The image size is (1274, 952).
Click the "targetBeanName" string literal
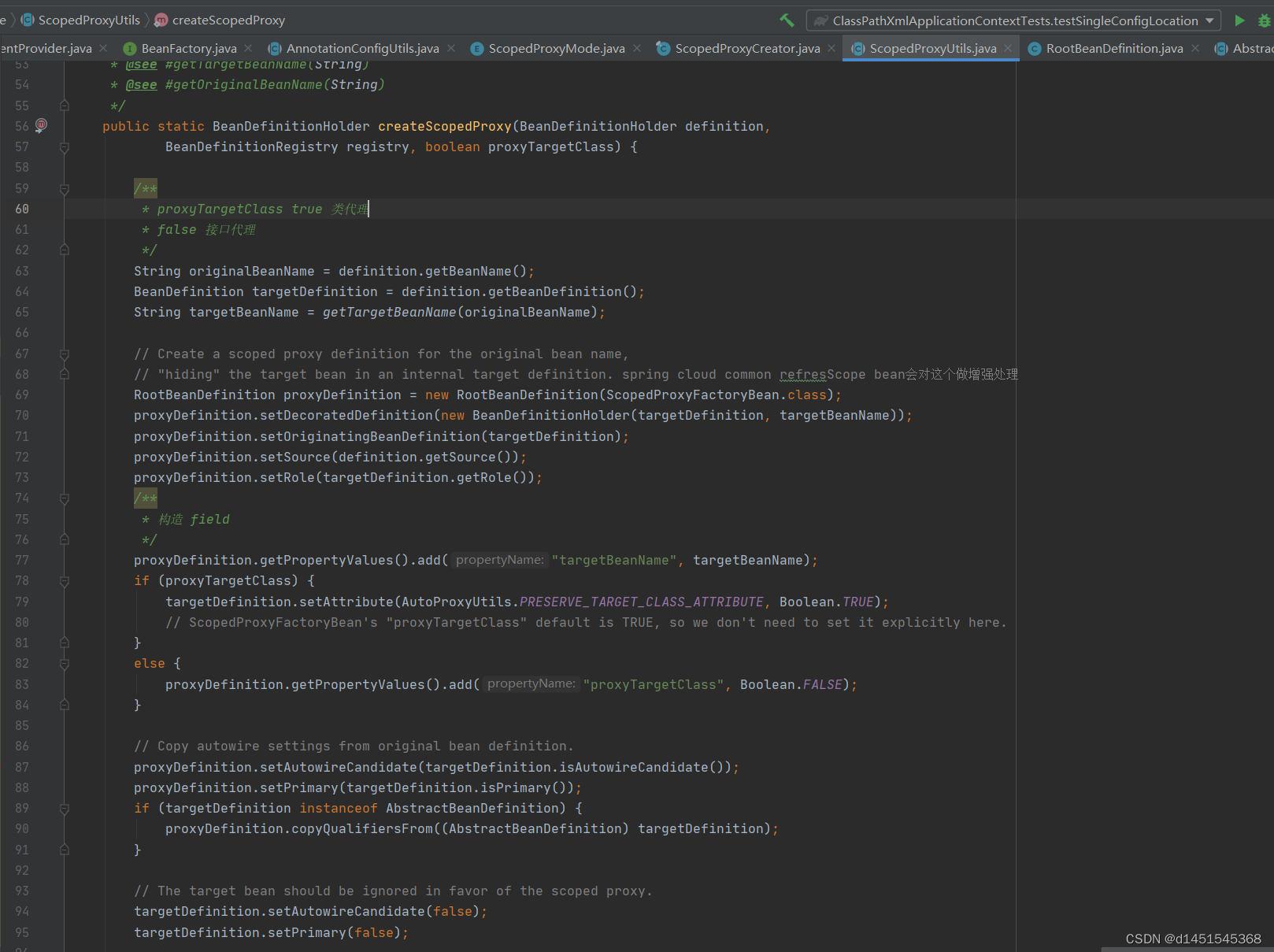tap(614, 561)
